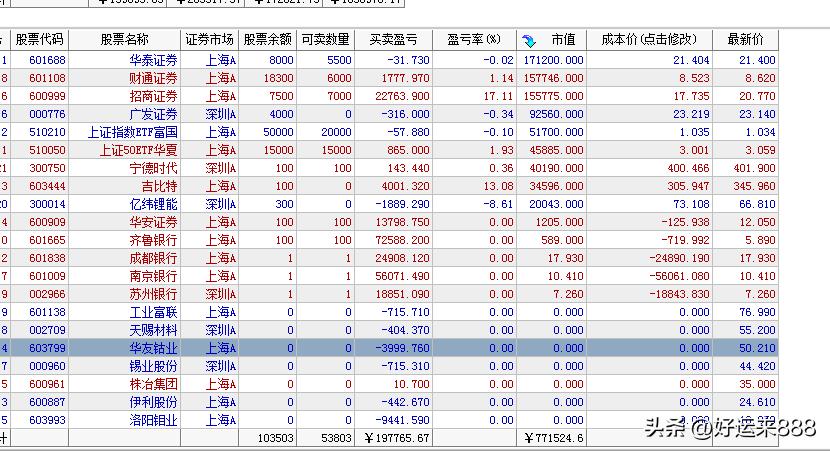Image resolution: width=830 pixels, height=452 pixels.
Task: Click latest price 345.960
Action: click(x=754, y=186)
